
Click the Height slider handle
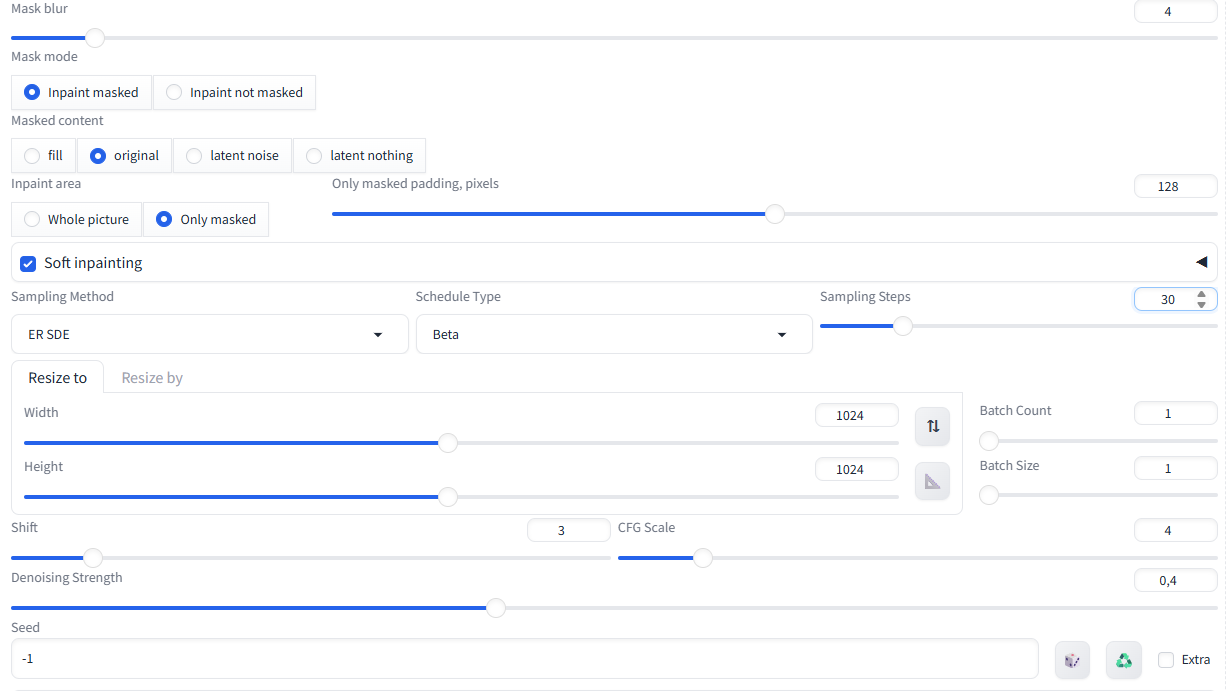tap(448, 496)
